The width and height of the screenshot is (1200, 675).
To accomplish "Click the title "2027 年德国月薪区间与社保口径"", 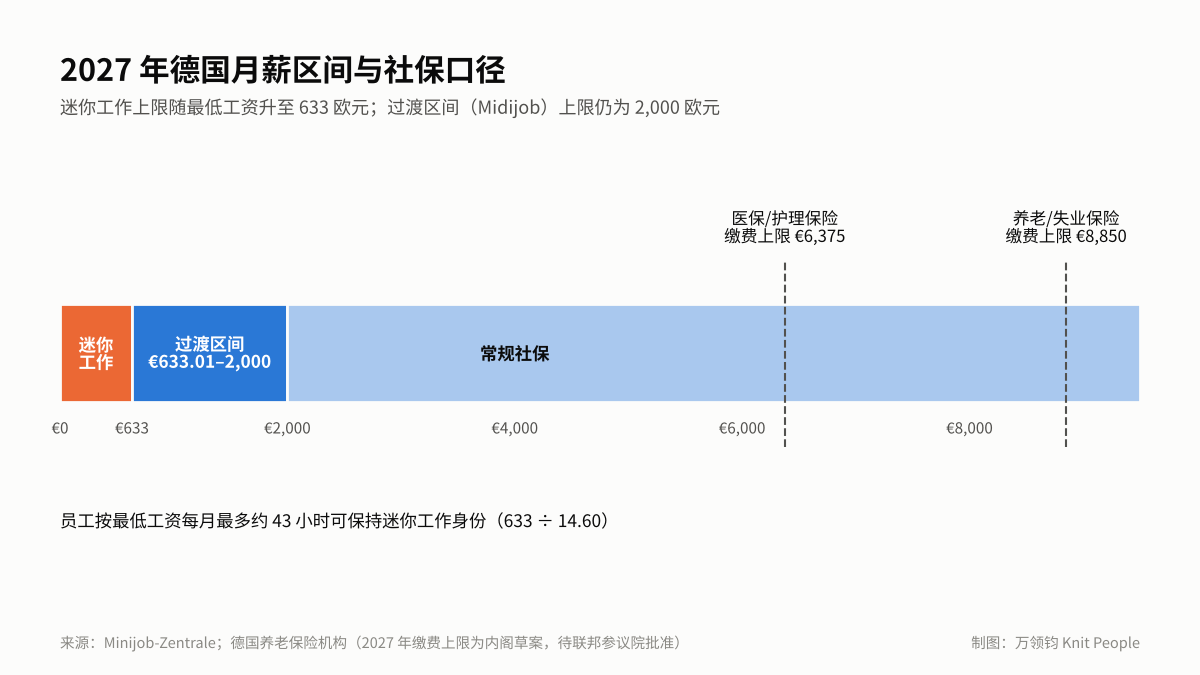I will pos(283,70).
